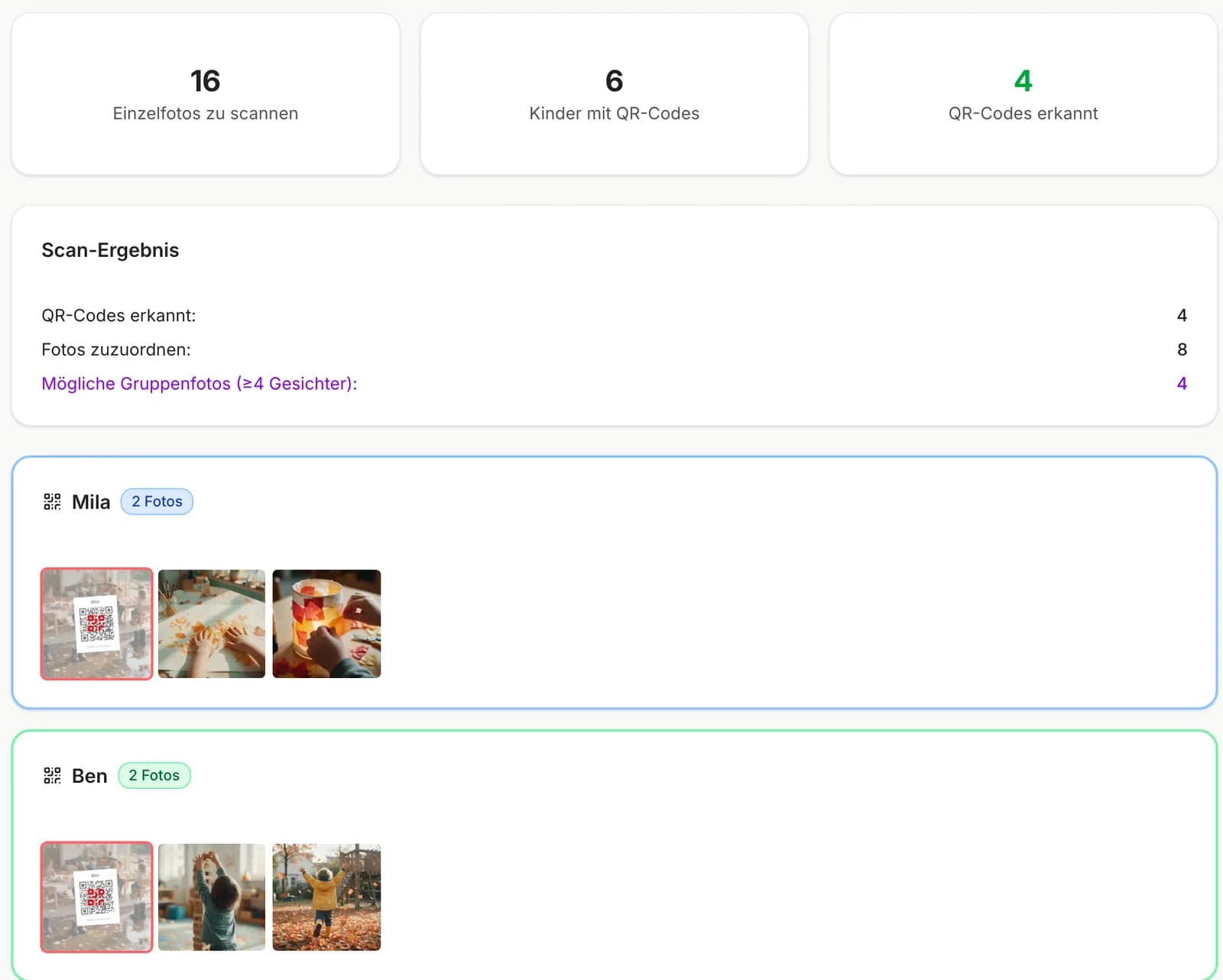
Task: Click the name 'Mila' heading
Action: pyautogui.click(x=91, y=501)
